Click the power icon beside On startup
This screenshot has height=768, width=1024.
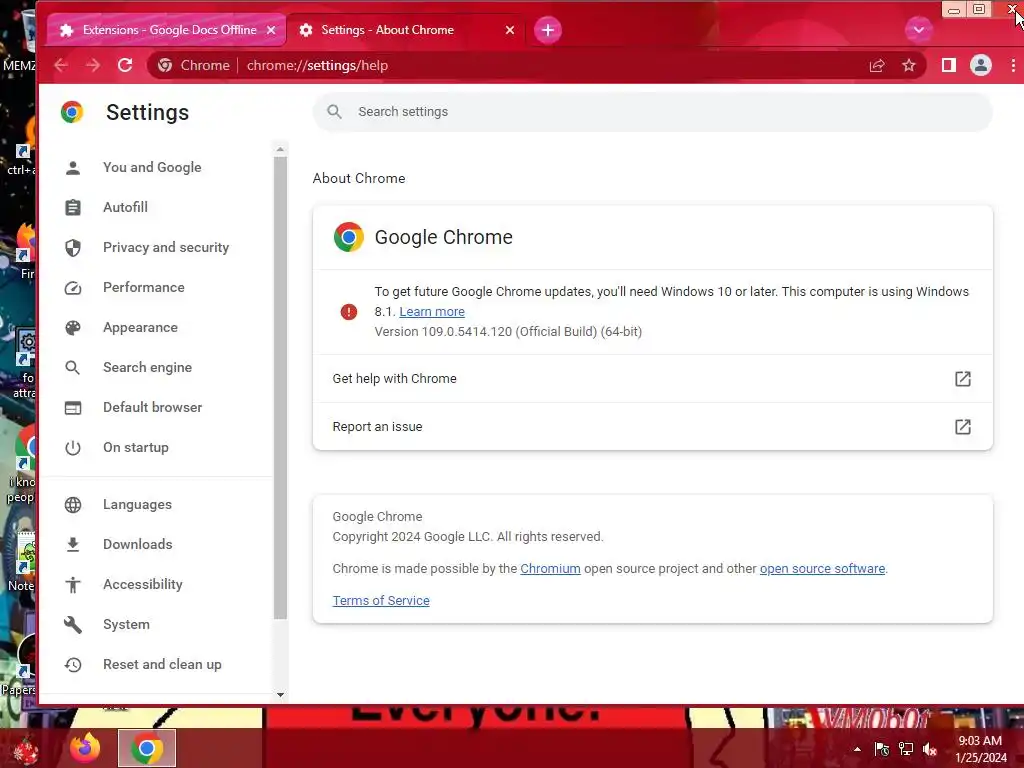pos(73,448)
